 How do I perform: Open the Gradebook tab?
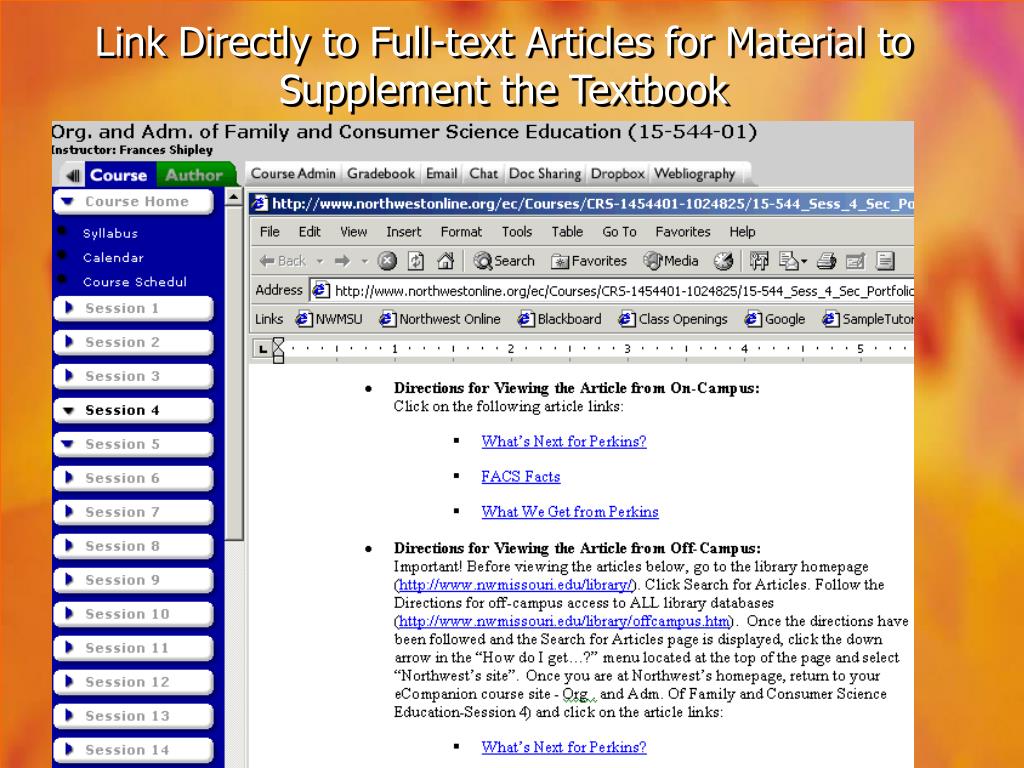pos(381,173)
